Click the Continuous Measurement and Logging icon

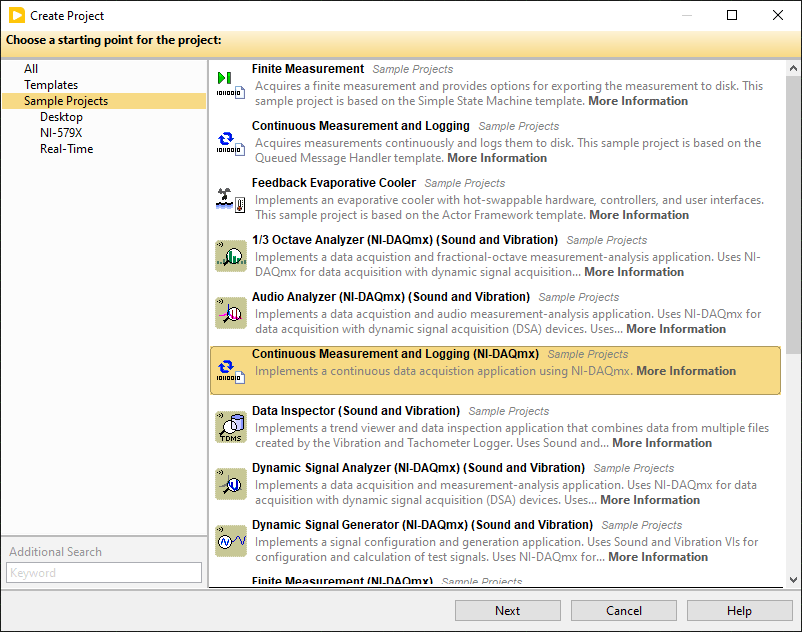(230, 141)
